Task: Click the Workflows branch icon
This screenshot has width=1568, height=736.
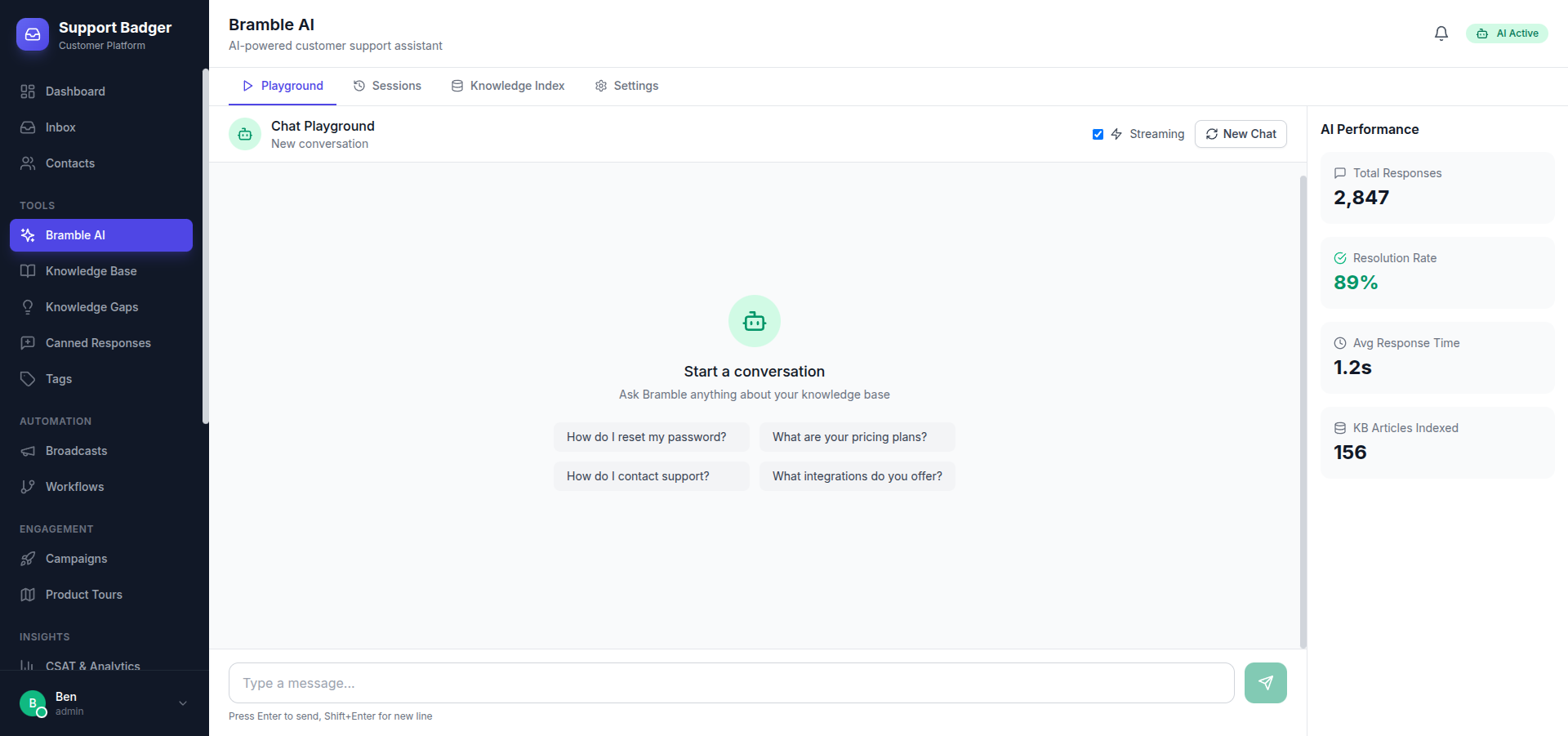Action: pos(28,487)
